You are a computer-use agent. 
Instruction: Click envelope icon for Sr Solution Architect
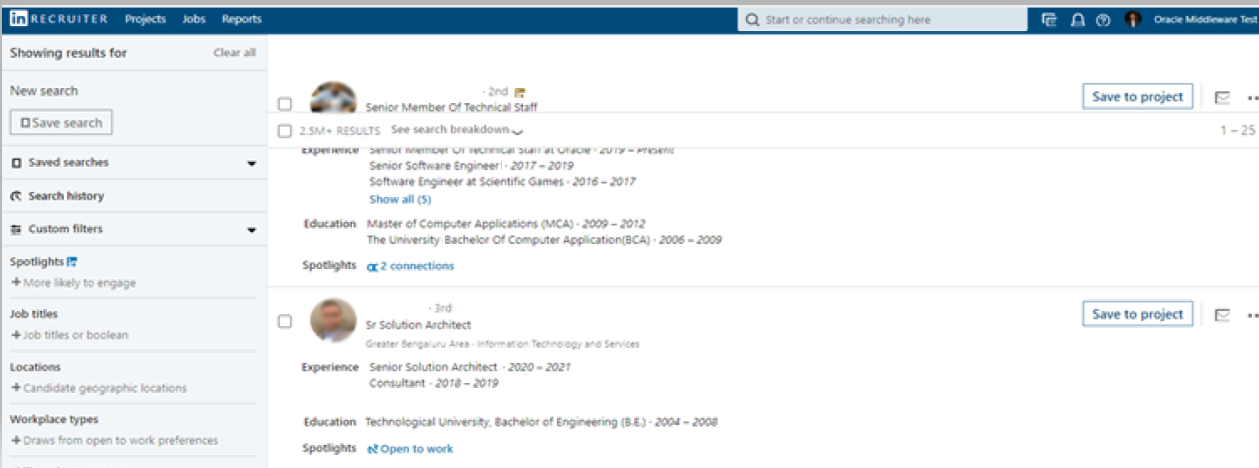click(1221, 315)
